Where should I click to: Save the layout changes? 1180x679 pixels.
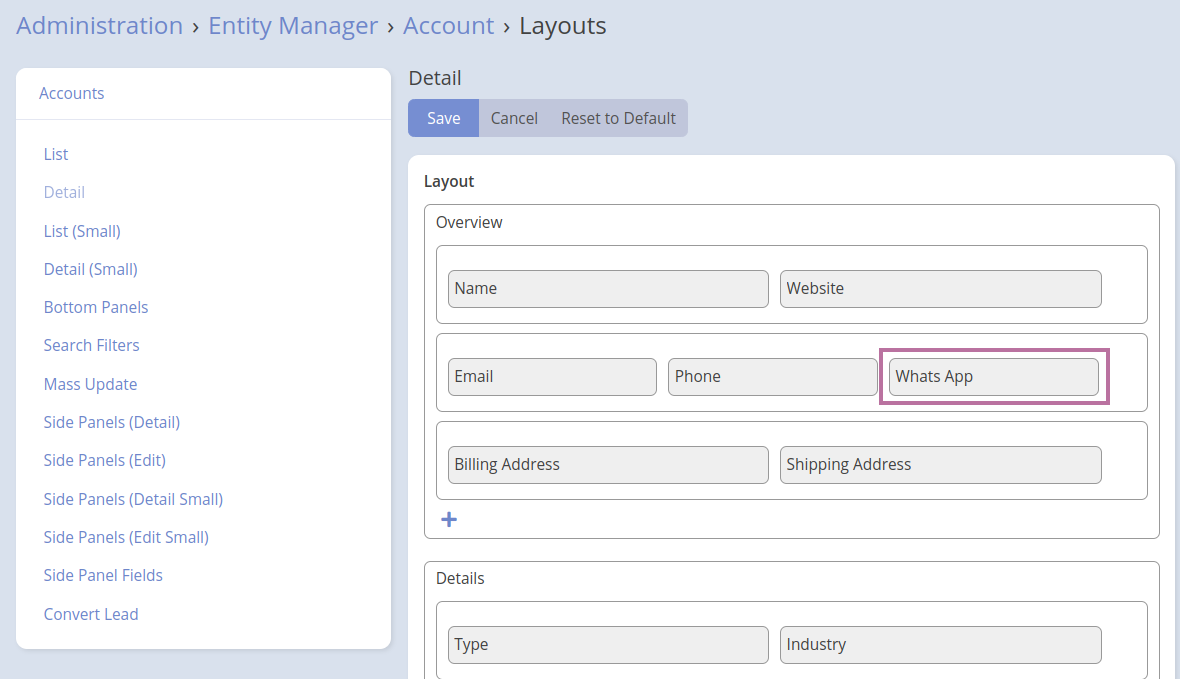click(443, 118)
